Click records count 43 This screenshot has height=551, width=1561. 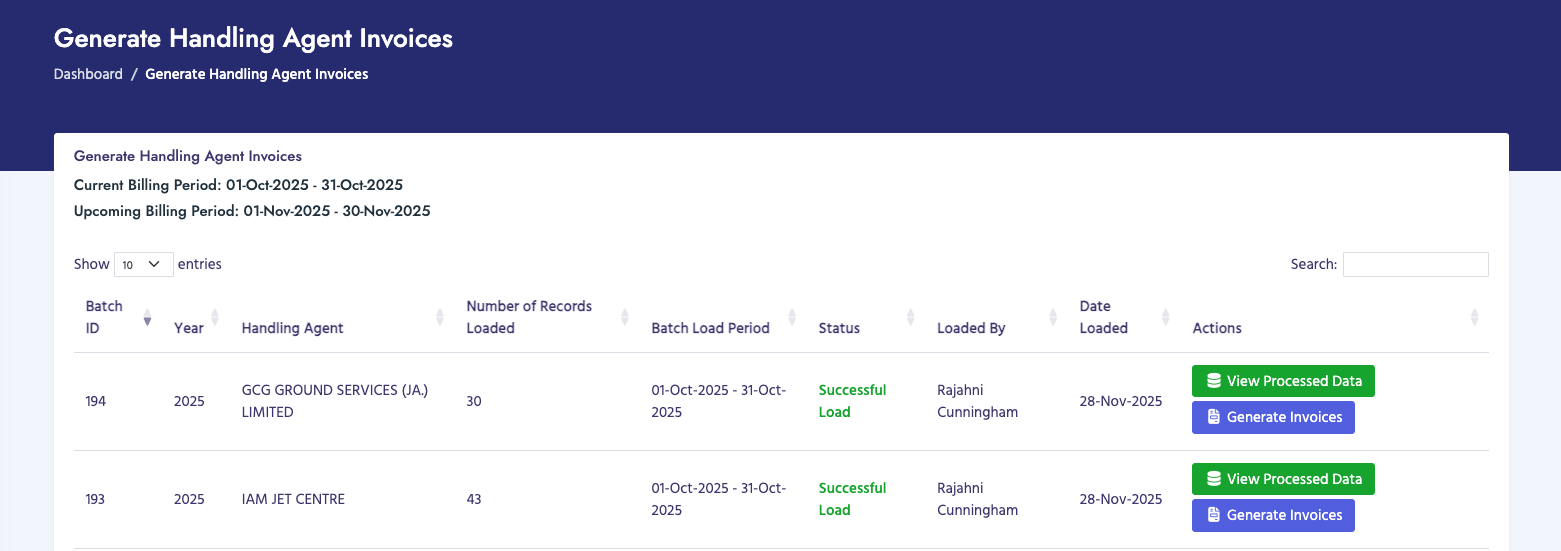(x=474, y=499)
